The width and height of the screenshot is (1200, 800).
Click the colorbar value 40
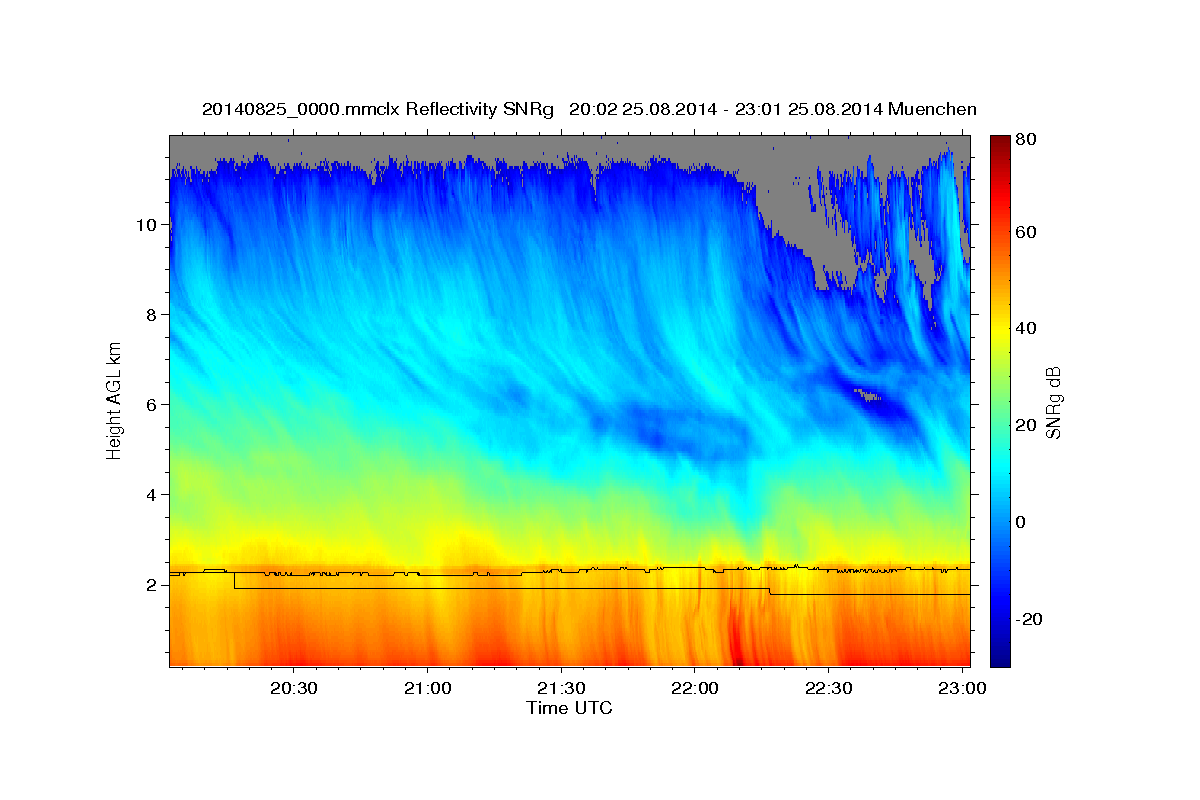[1028, 329]
